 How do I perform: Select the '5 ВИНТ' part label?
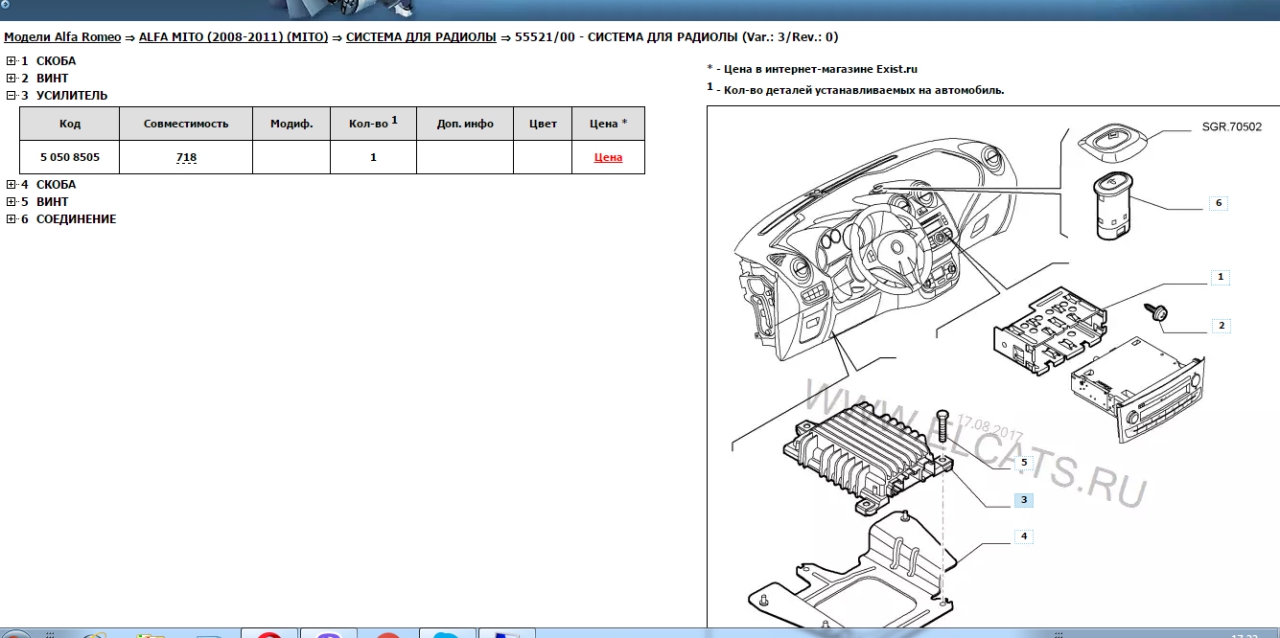coord(45,202)
